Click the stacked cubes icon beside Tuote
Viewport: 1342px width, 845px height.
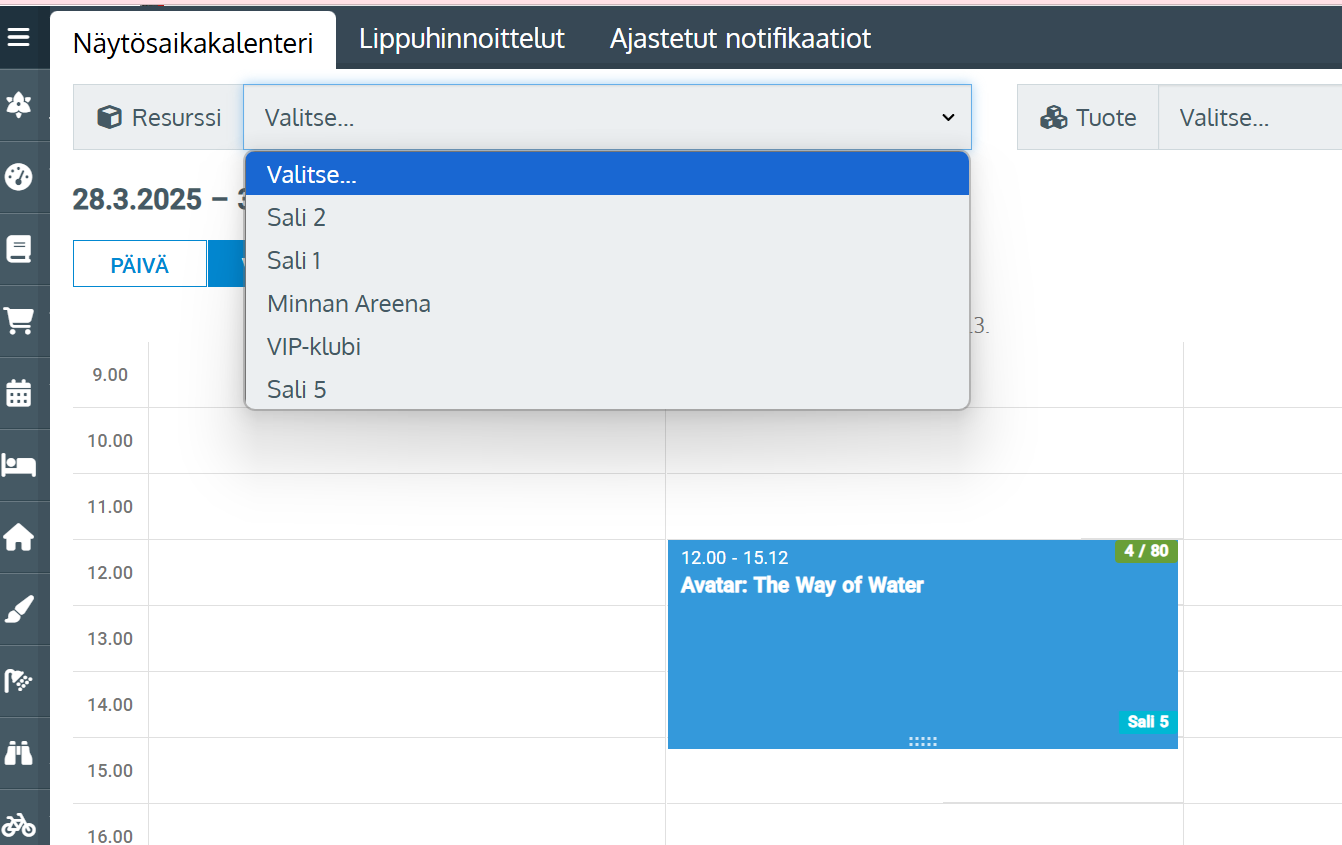(1054, 118)
